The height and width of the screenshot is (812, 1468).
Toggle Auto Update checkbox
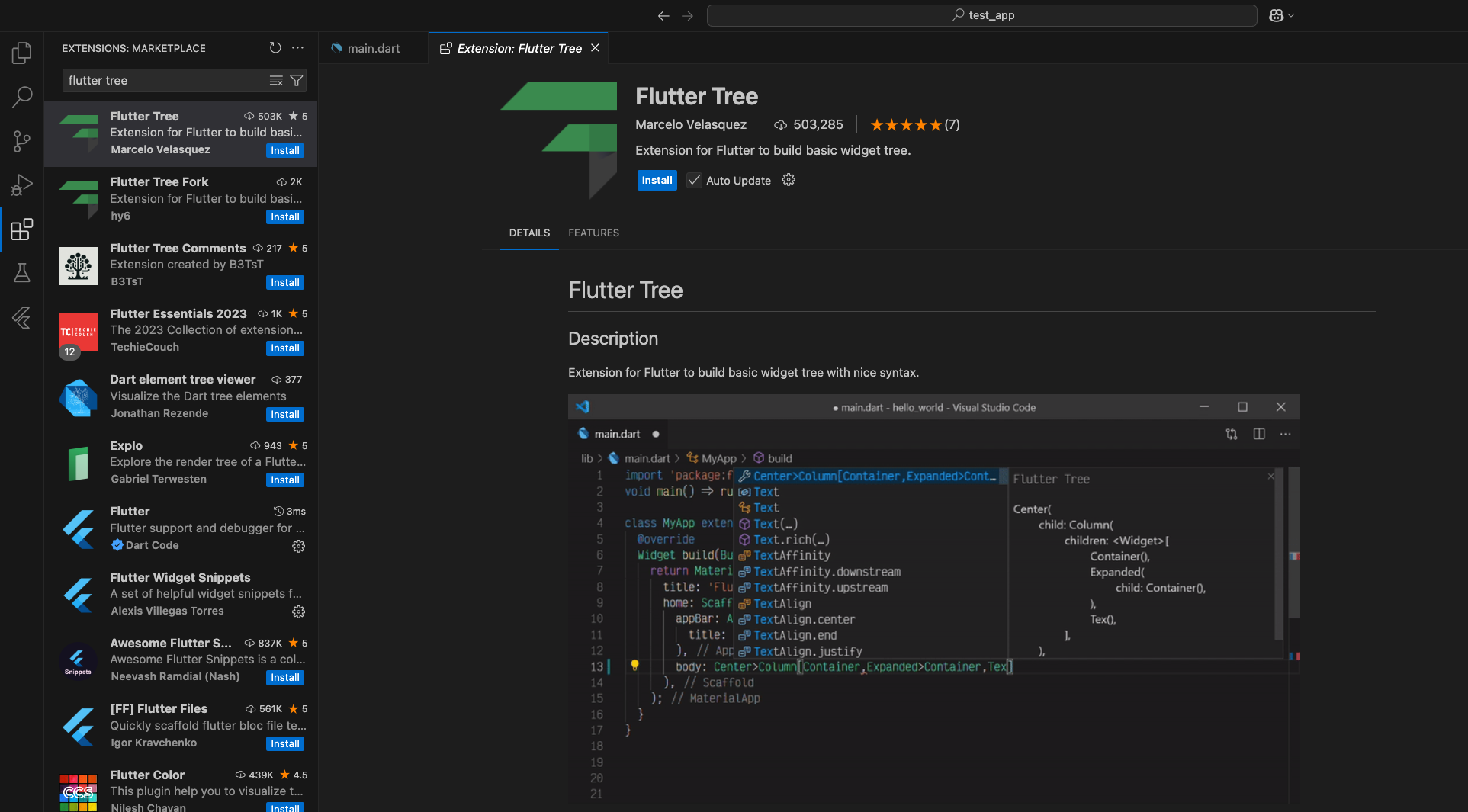(694, 181)
